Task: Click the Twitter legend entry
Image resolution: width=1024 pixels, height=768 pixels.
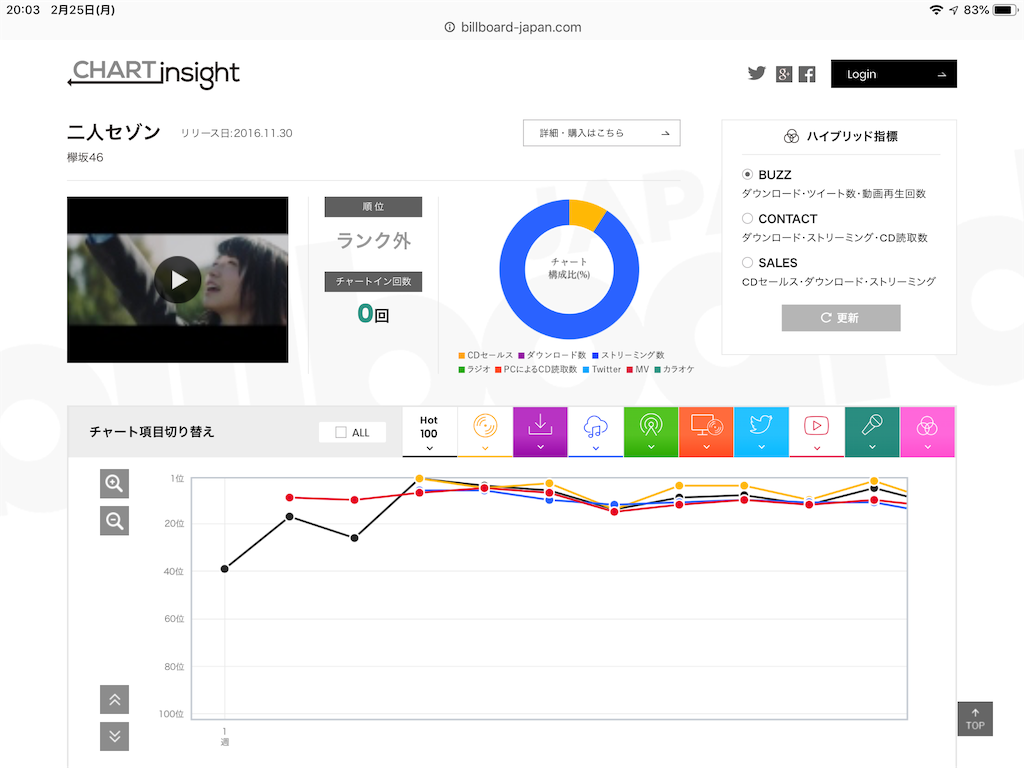Action: (602, 370)
